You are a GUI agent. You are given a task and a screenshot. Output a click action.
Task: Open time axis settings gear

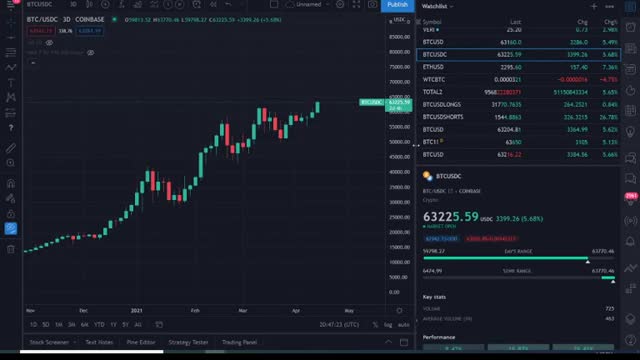pos(399,311)
